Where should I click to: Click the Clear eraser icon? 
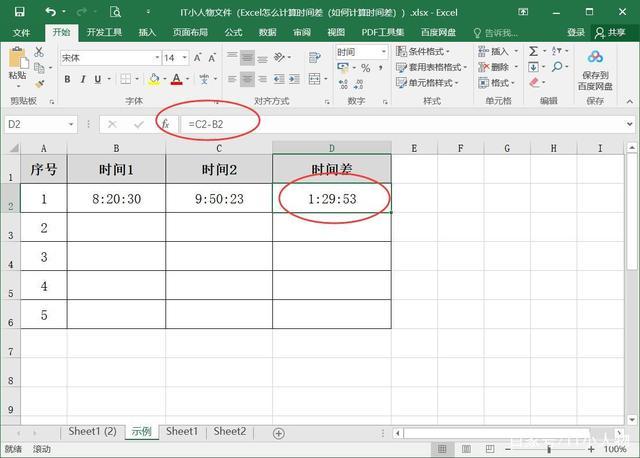point(534,83)
